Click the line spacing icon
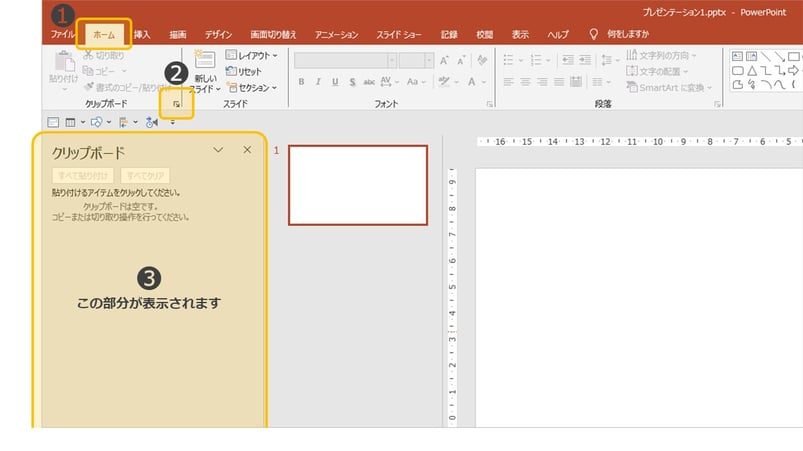The image size is (803, 451). (606, 60)
